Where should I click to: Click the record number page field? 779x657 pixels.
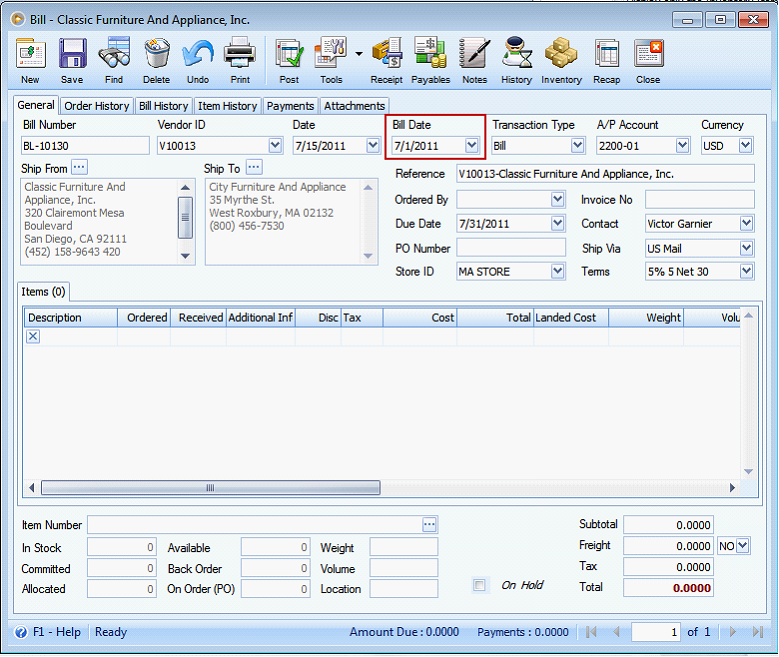point(655,632)
